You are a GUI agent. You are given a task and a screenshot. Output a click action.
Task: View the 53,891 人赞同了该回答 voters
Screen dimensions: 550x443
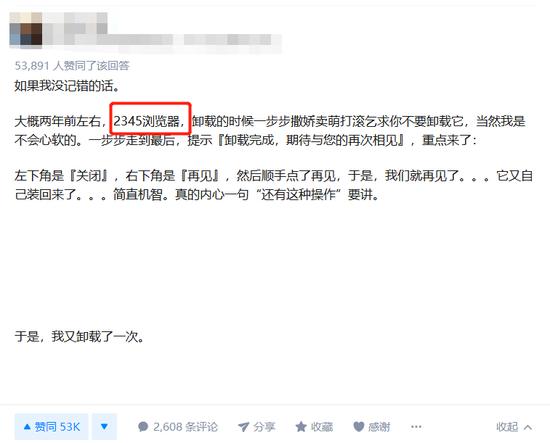point(72,66)
